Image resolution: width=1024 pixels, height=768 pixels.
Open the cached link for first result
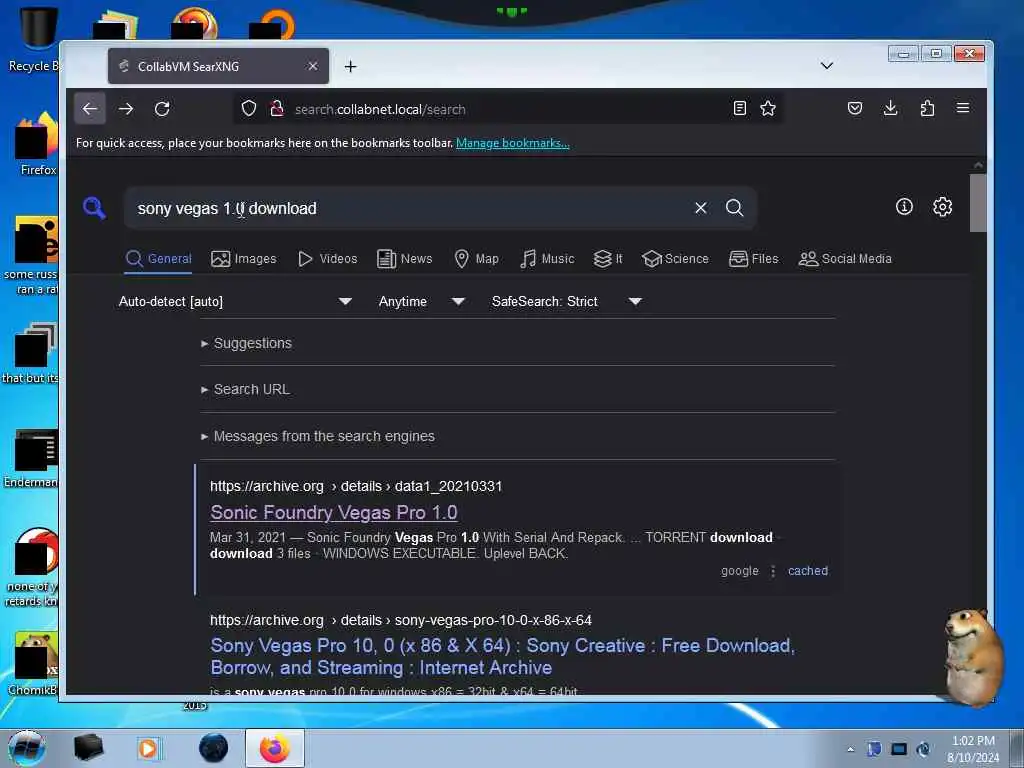click(808, 571)
